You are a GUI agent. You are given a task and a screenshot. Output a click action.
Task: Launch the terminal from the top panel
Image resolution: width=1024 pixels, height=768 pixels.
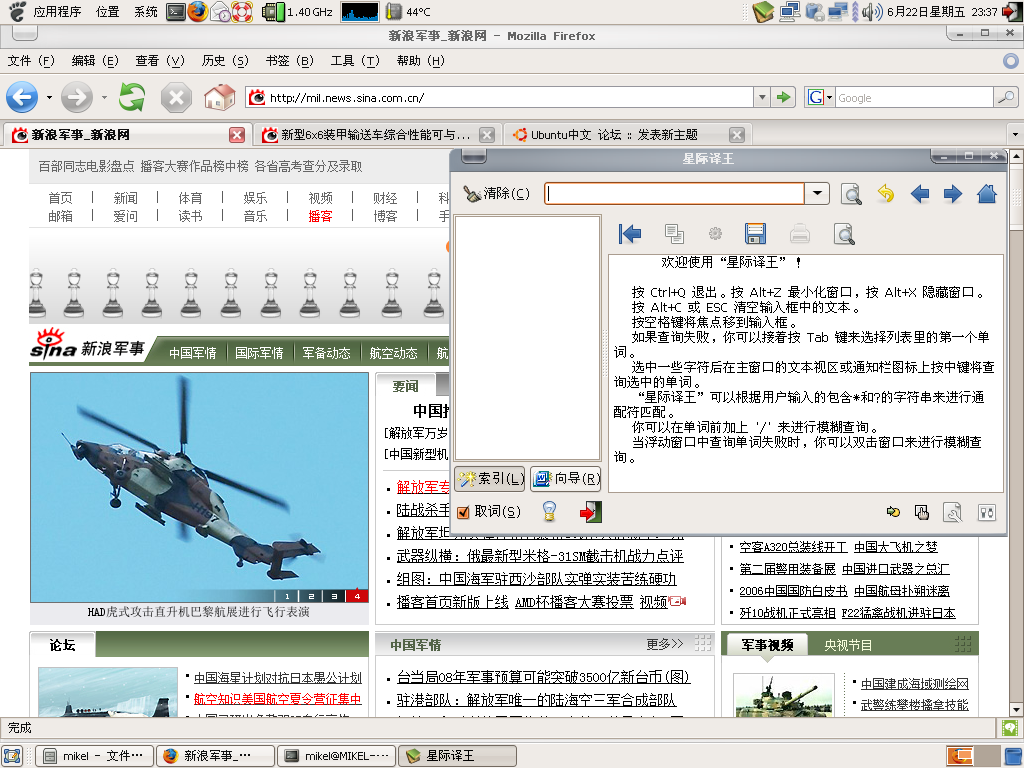(176, 11)
